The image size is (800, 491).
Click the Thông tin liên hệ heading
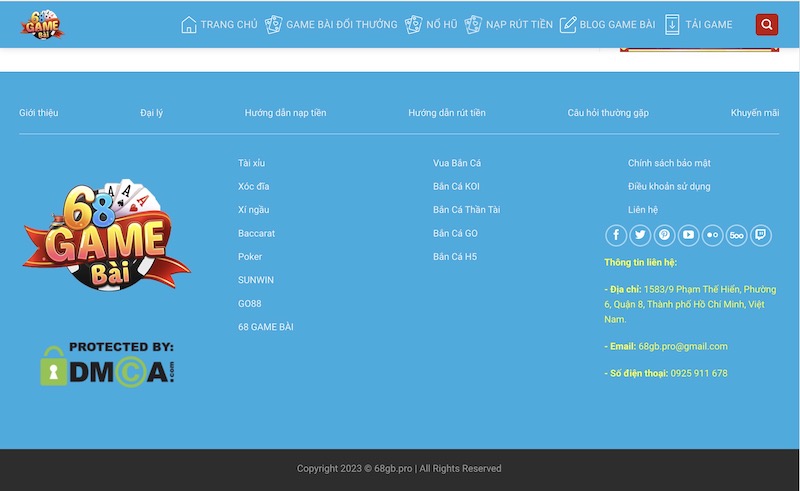[x=640, y=262]
